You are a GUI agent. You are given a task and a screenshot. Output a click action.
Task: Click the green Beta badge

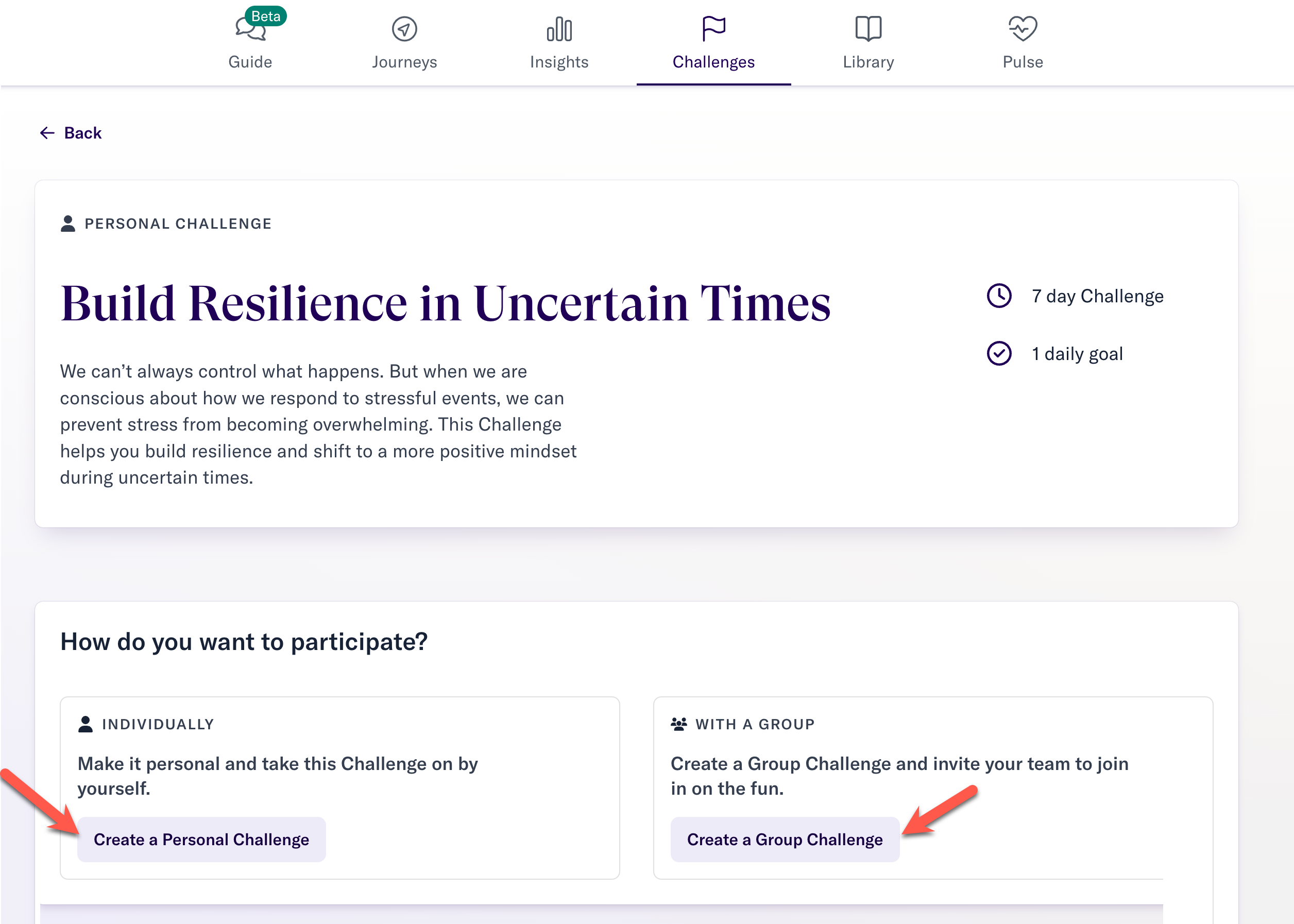pos(266,16)
